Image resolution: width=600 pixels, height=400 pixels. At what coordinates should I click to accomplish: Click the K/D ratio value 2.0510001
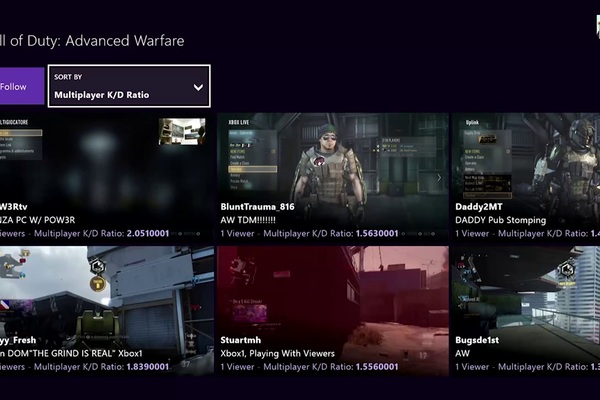[148, 233]
